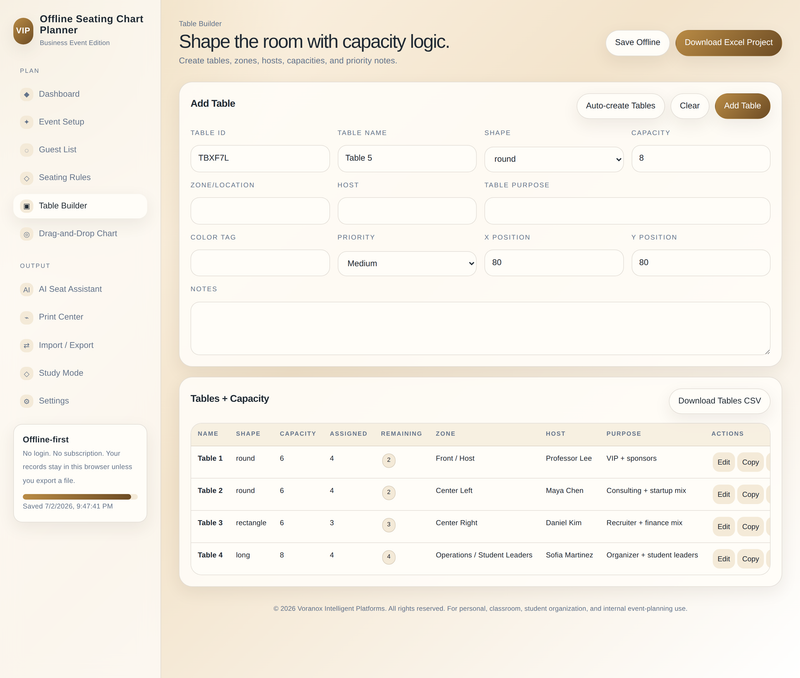
Task: Open Import / Export page
Action: [80, 345]
